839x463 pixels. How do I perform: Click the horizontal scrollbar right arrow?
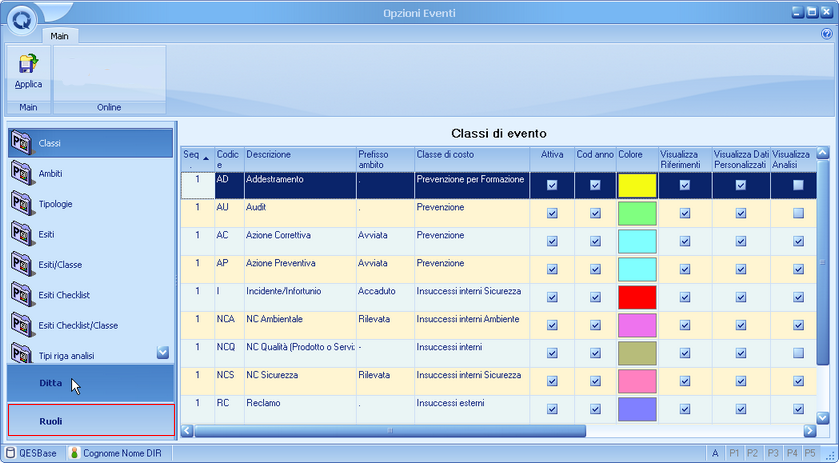[810, 430]
